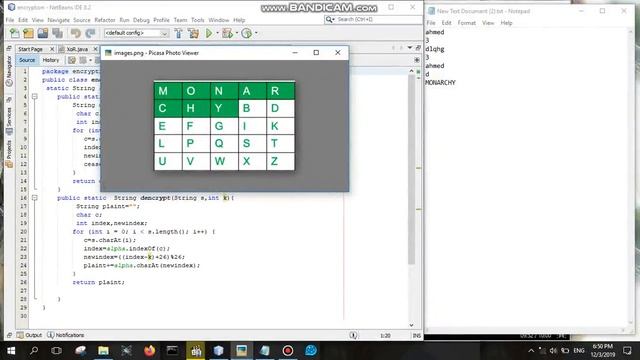Click the dlqhg line in Notepad
Screen dimensions: 640x360
(x=435, y=49)
